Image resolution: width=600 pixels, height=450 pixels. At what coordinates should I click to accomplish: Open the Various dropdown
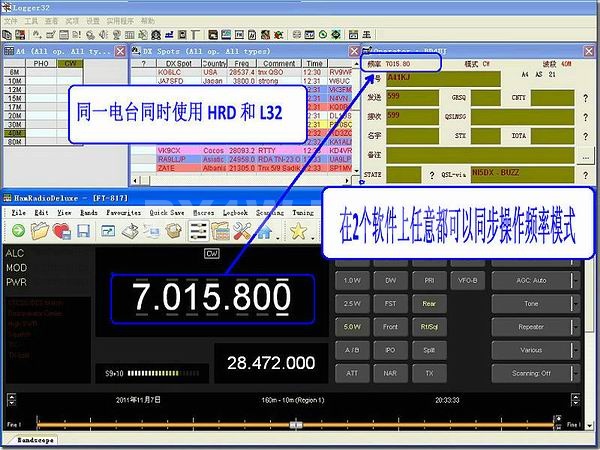[x=536, y=350]
